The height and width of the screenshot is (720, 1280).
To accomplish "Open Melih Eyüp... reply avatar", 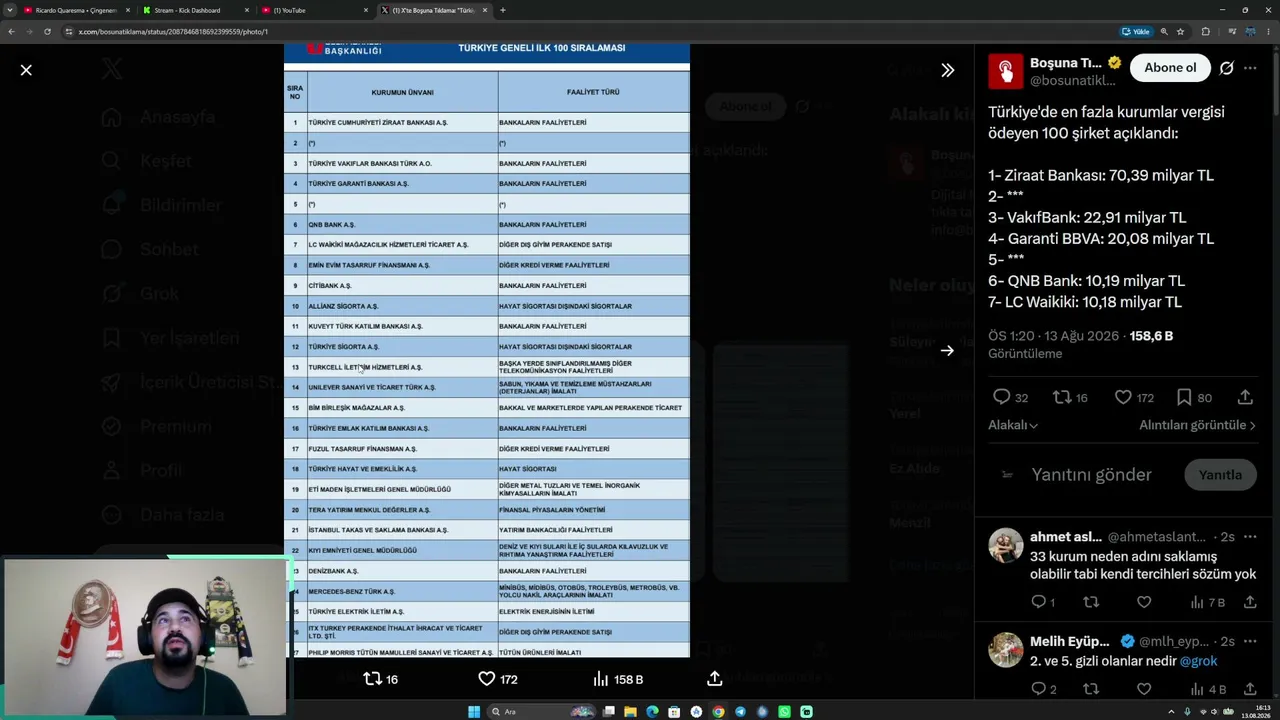I will pos(1005,650).
